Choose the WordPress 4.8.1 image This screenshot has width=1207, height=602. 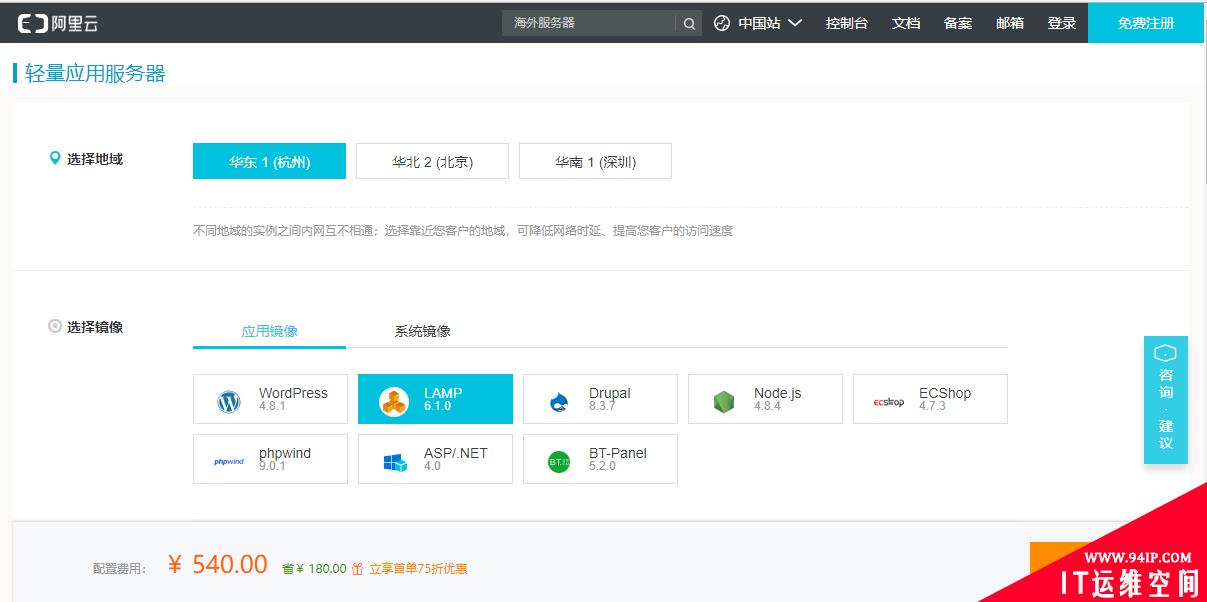click(270, 399)
